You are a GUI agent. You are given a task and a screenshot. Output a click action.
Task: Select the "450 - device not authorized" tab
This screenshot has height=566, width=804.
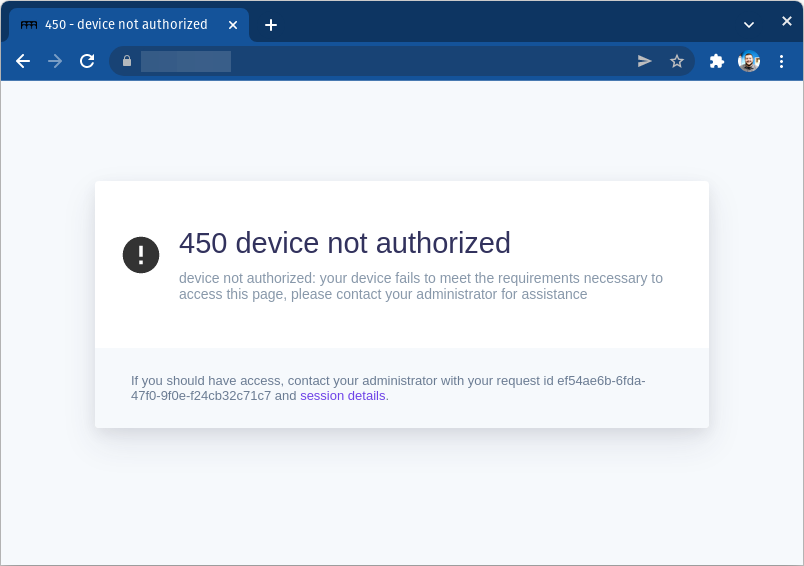pos(126,25)
